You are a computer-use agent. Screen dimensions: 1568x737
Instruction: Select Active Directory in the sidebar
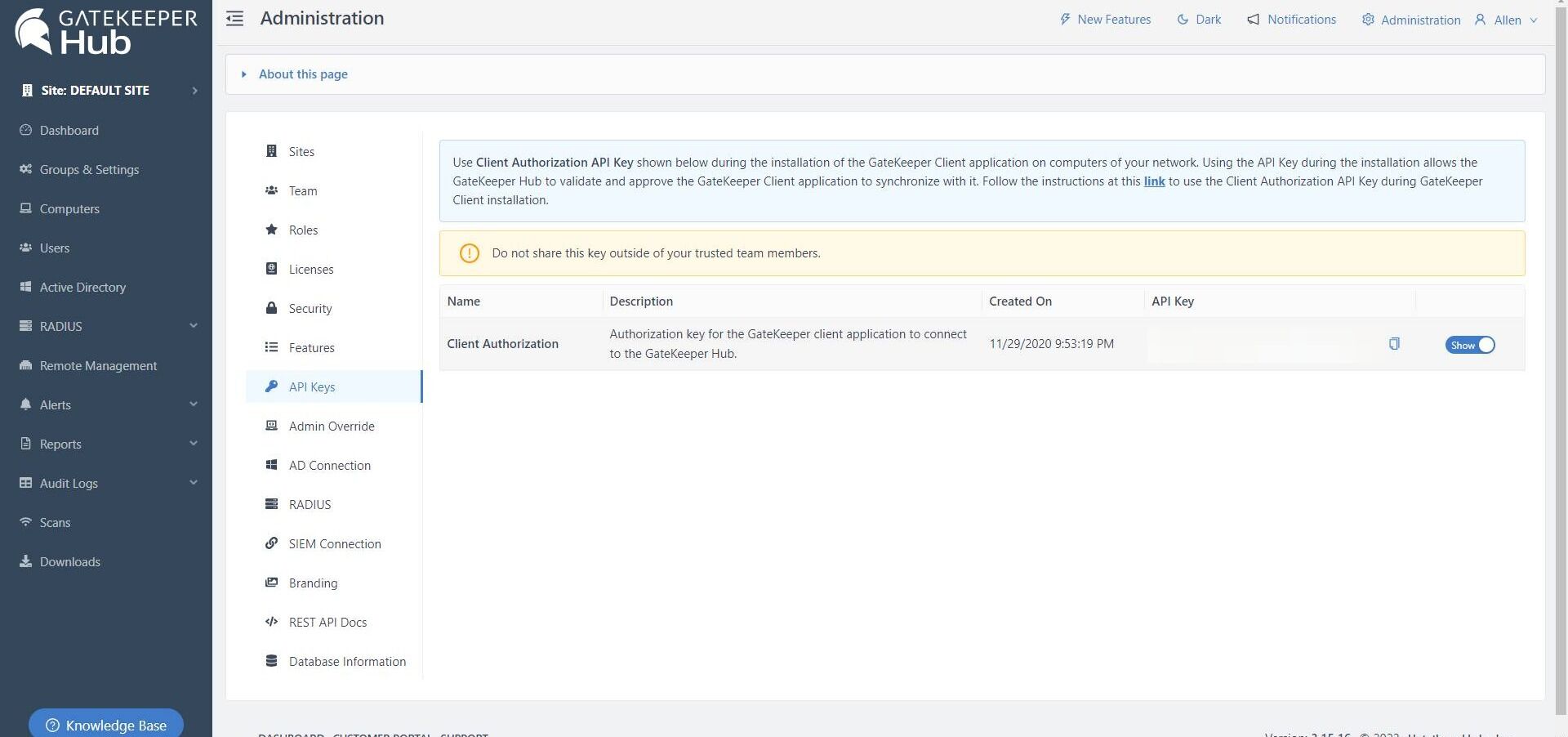pyautogui.click(x=82, y=287)
